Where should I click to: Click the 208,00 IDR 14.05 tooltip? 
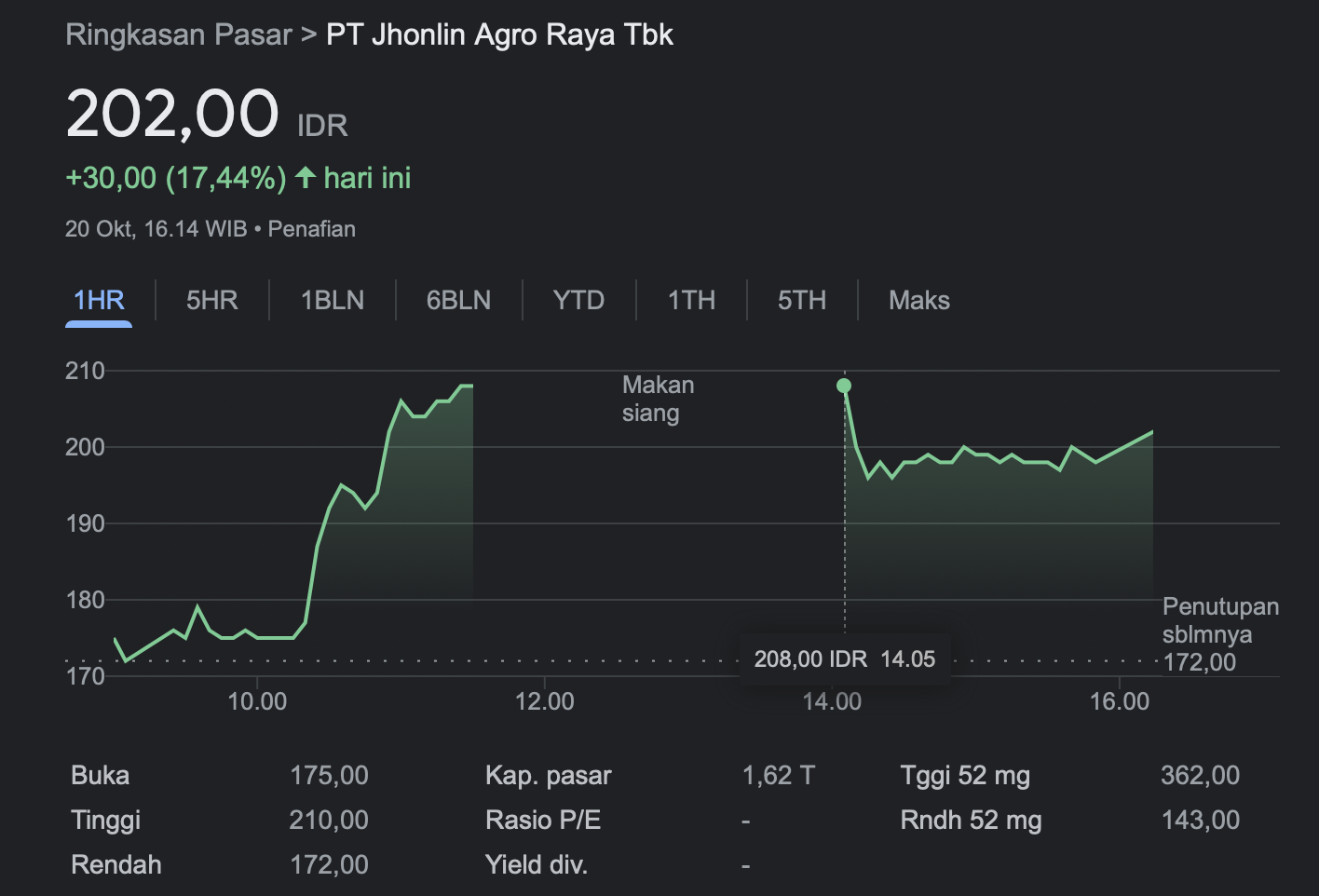click(844, 659)
